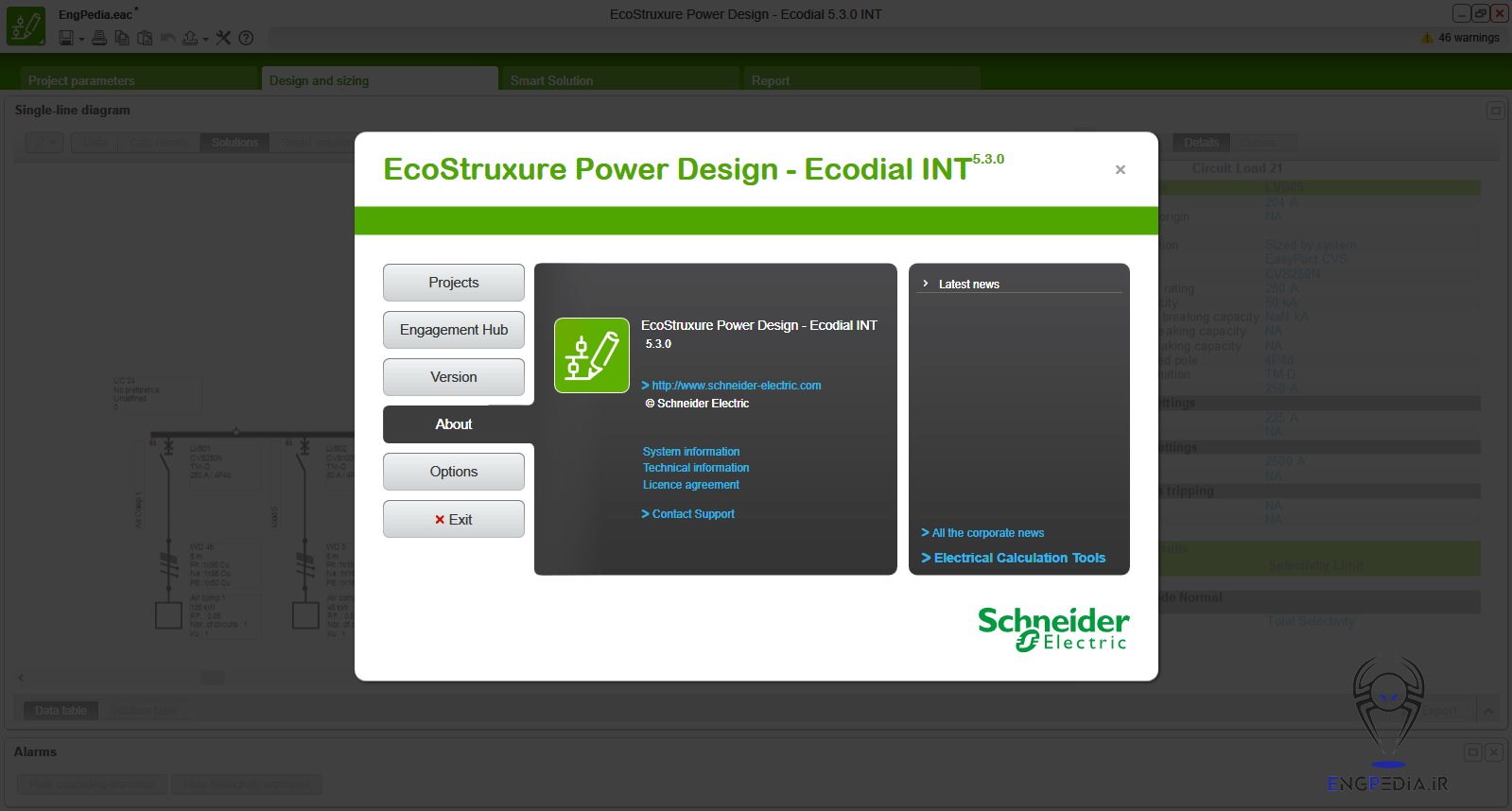Expand the Latest news chevron
1512x811 pixels.
click(x=926, y=284)
